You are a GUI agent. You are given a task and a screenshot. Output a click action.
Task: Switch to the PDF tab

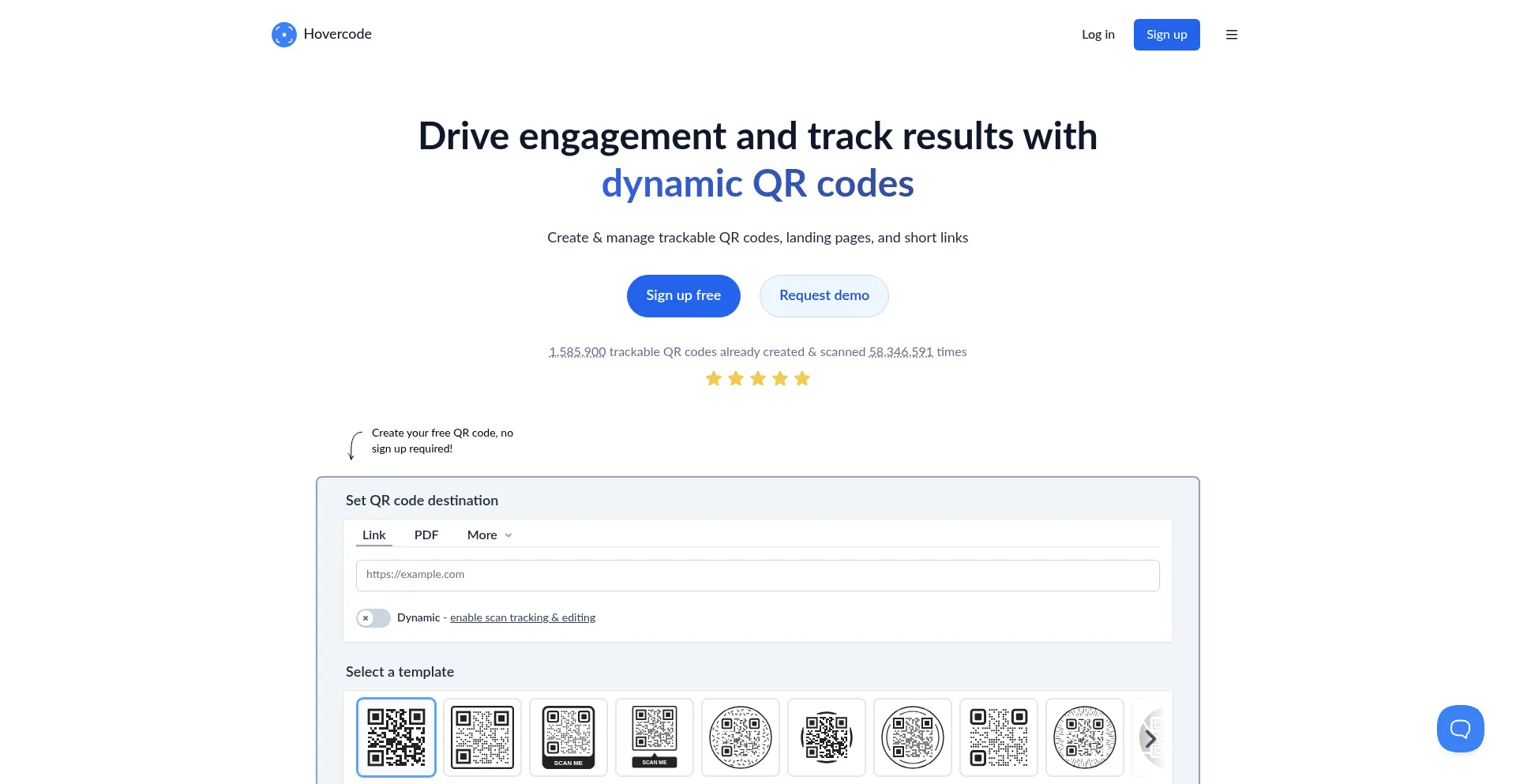pos(426,535)
